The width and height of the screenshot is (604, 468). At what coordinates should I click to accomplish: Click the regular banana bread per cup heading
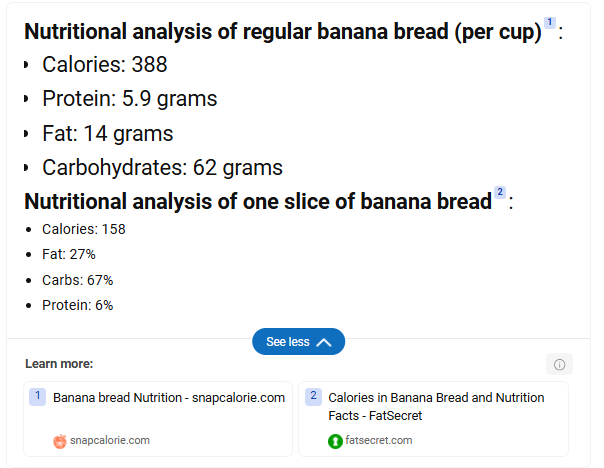(x=283, y=32)
